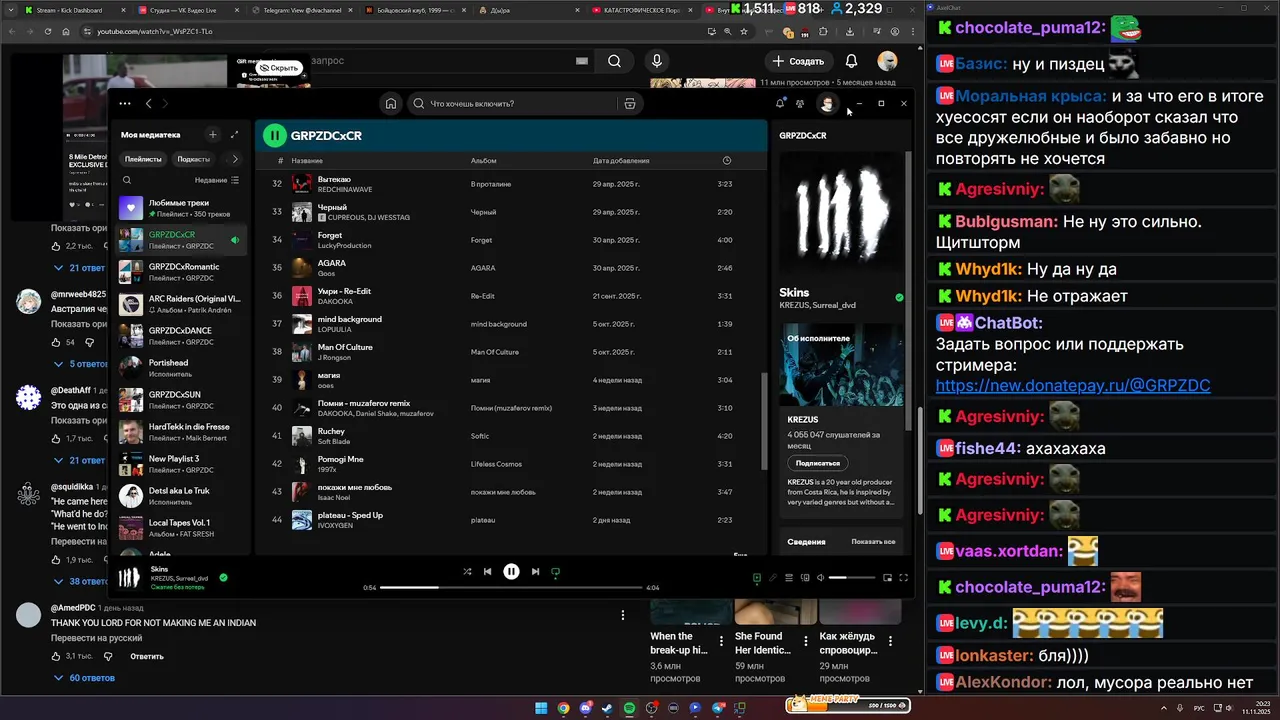Viewport: 1280px width, 720px height.
Task: Pause the GRPZDCxCR playlist with the green button
Action: tap(274, 135)
